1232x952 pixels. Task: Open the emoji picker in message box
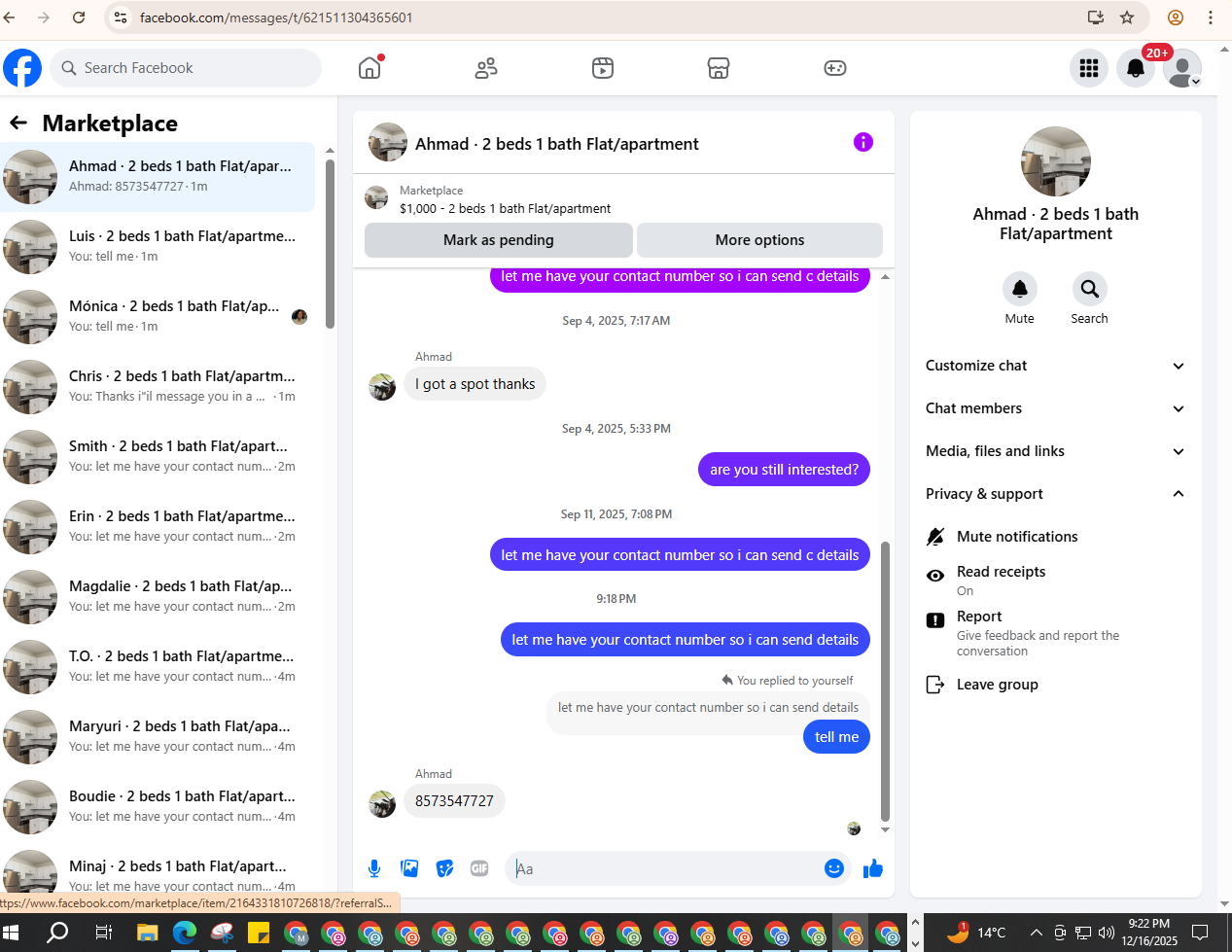[x=834, y=868]
